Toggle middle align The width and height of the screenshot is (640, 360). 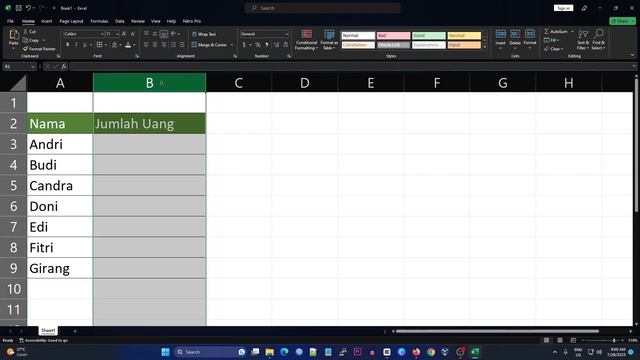pos(155,33)
